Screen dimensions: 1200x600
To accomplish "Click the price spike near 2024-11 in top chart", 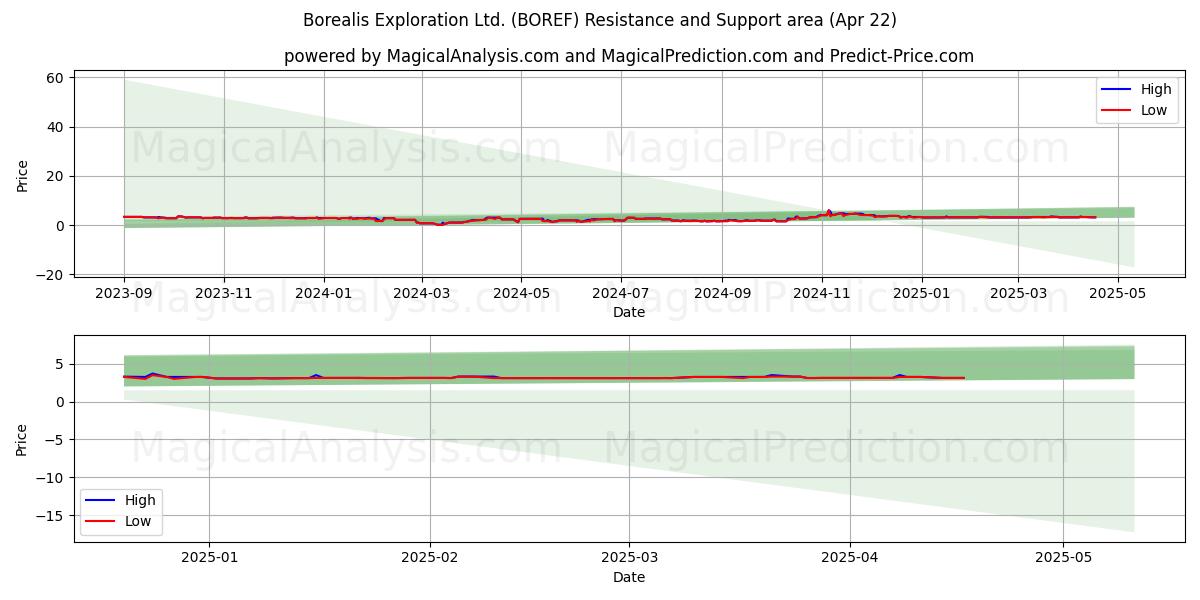I will tap(829, 211).
